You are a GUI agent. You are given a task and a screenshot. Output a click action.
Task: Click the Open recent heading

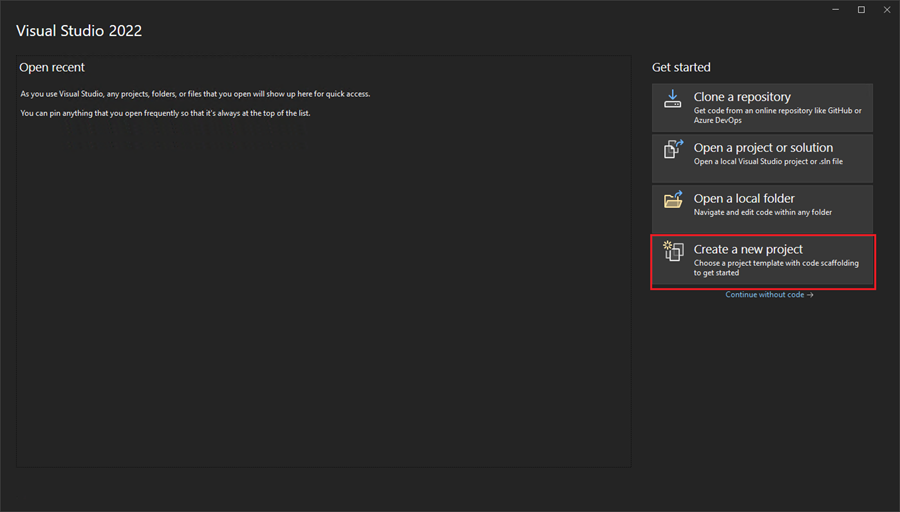(x=52, y=67)
